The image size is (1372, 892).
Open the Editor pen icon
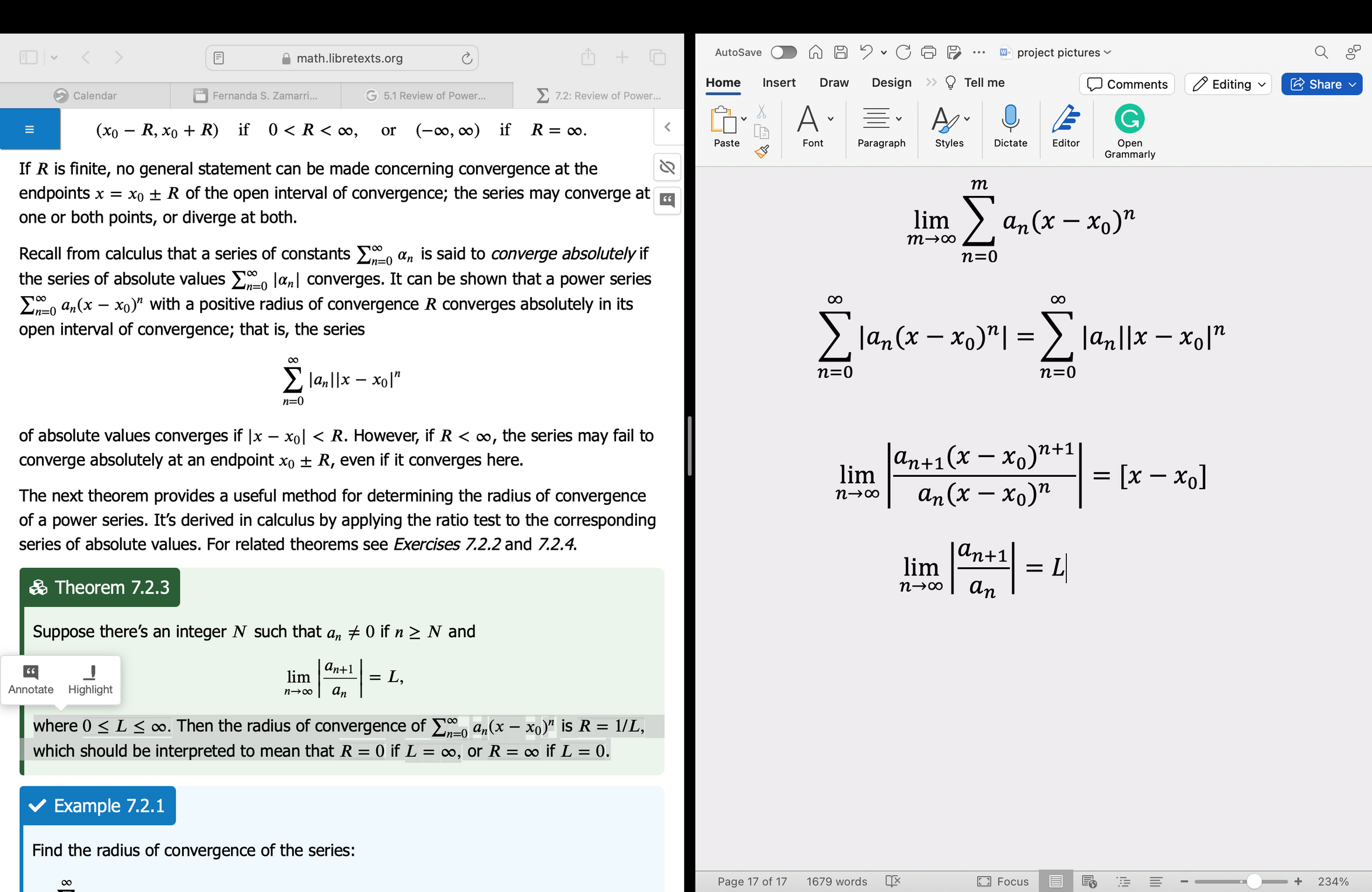pyautogui.click(x=1065, y=119)
